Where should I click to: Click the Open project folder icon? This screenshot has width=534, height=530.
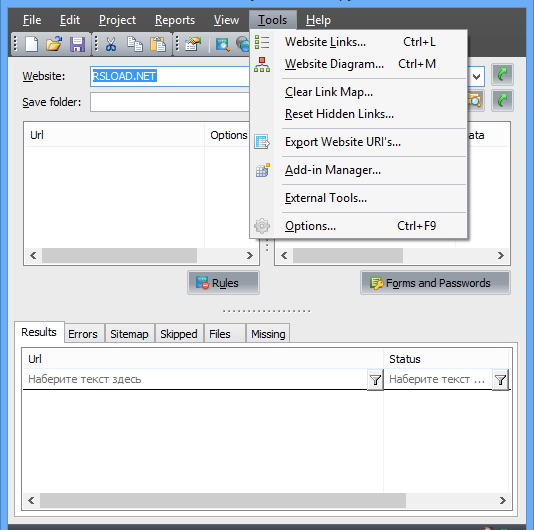point(54,44)
